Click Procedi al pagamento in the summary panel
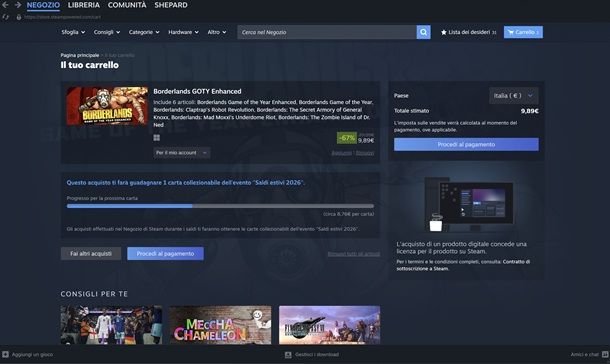The image size is (610, 364). point(466,144)
